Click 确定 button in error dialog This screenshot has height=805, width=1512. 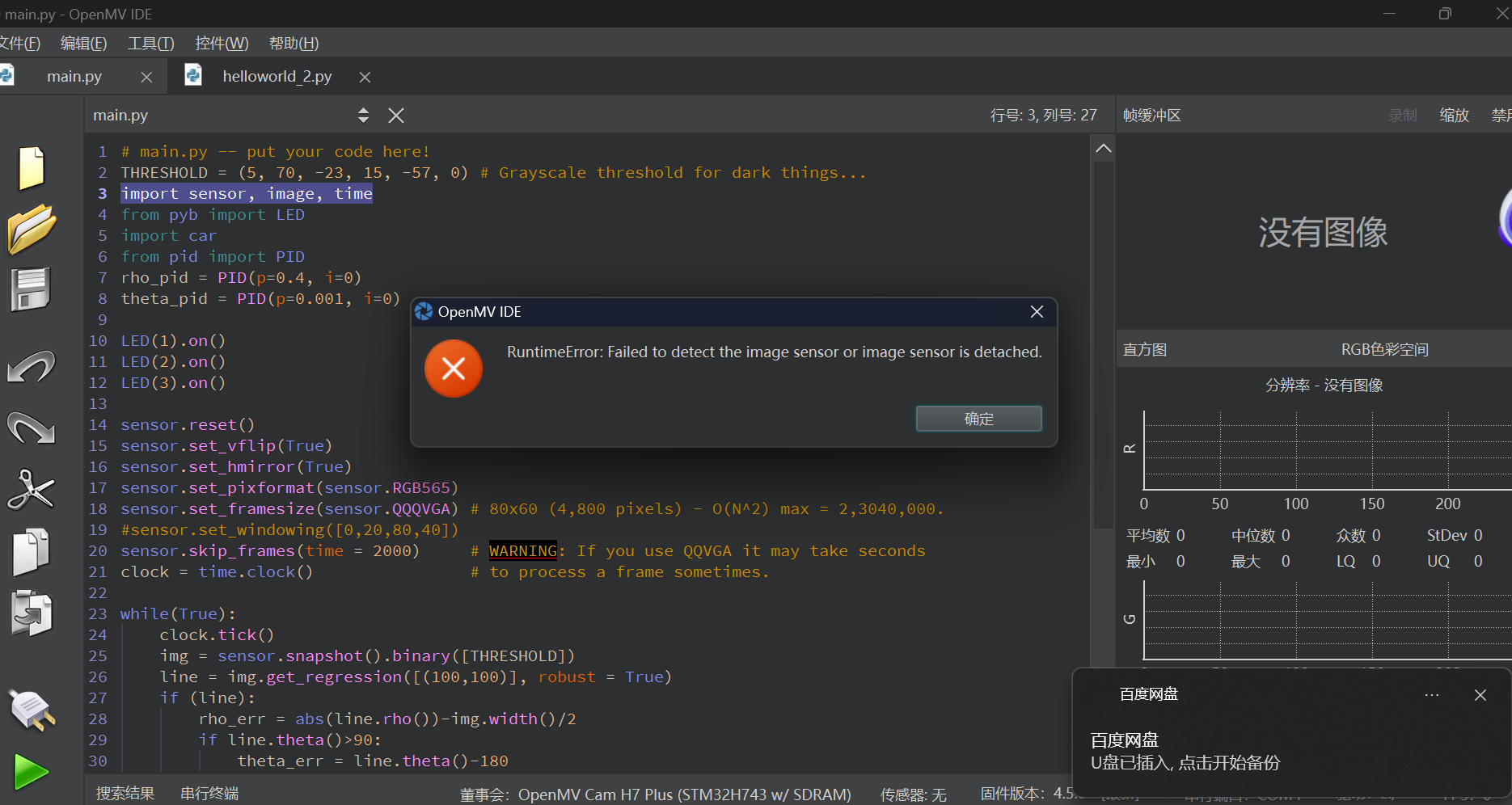978,419
